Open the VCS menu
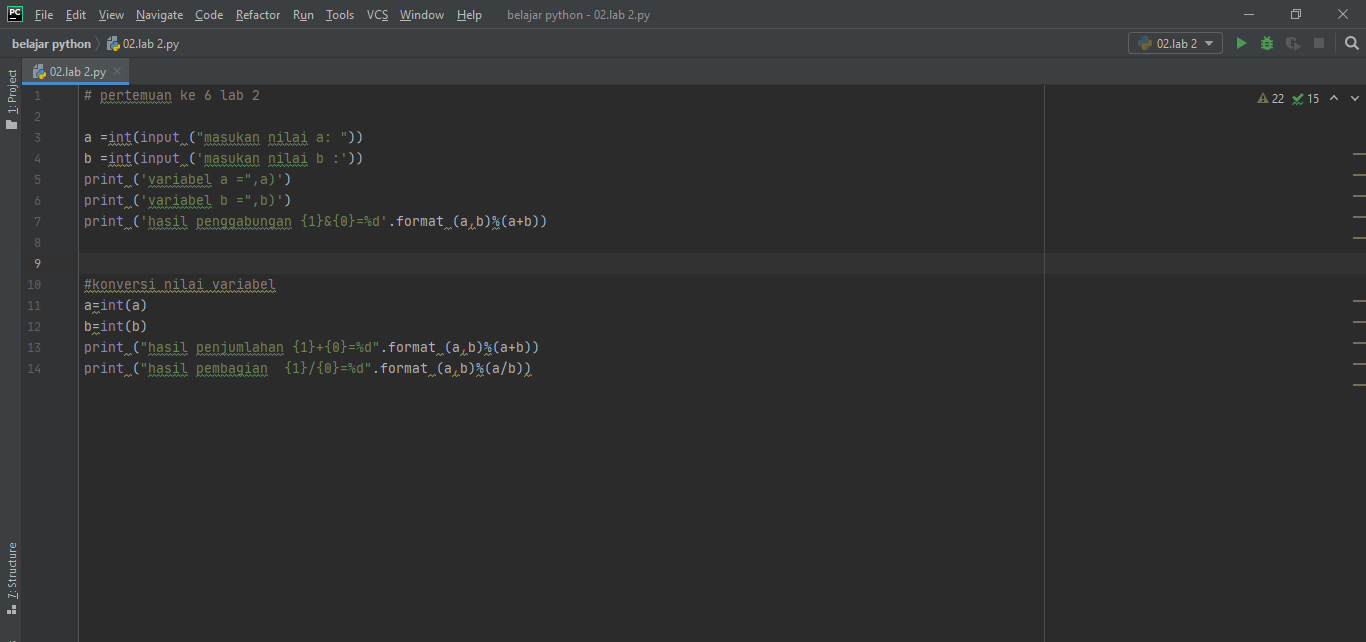Viewport: 1366px width, 642px height. 376,14
